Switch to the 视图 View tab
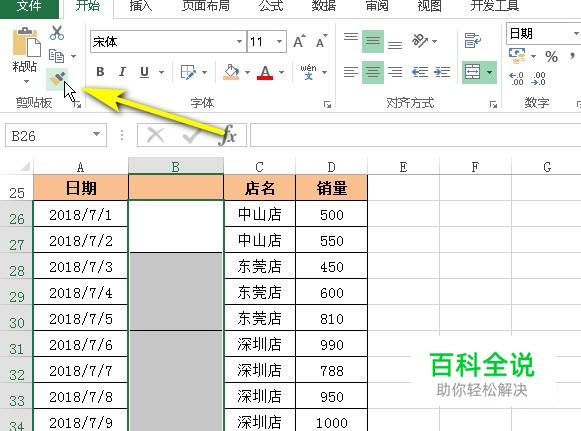The height and width of the screenshot is (431, 581). 429,6
